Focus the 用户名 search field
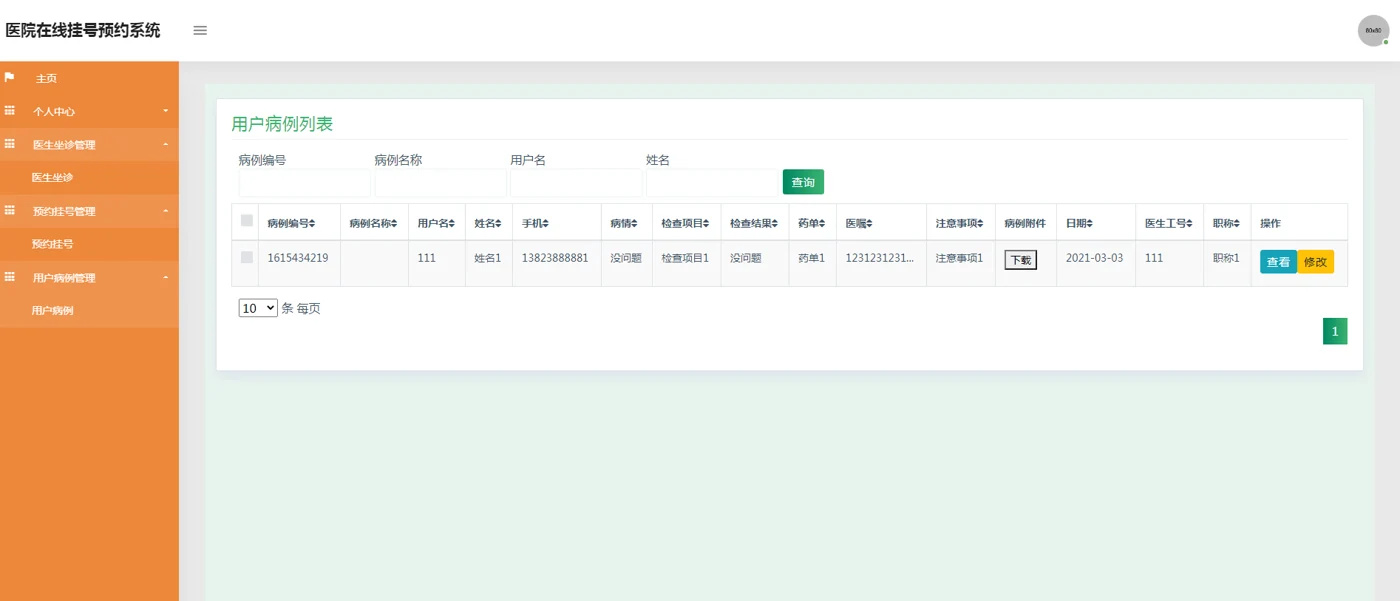 click(x=577, y=183)
